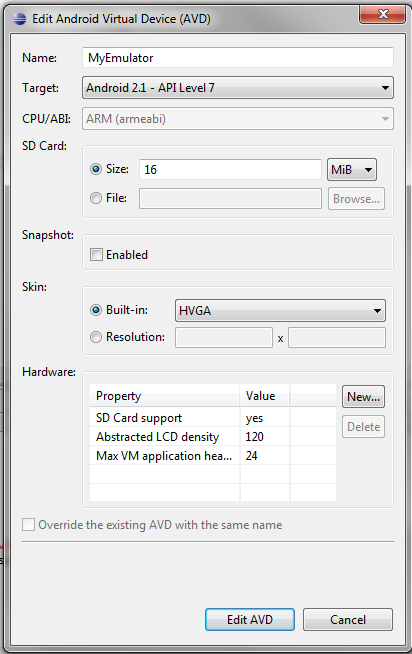This screenshot has height=654, width=412.
Task: Click the Eclipse icon in title bar
Action: coord(19,19)
